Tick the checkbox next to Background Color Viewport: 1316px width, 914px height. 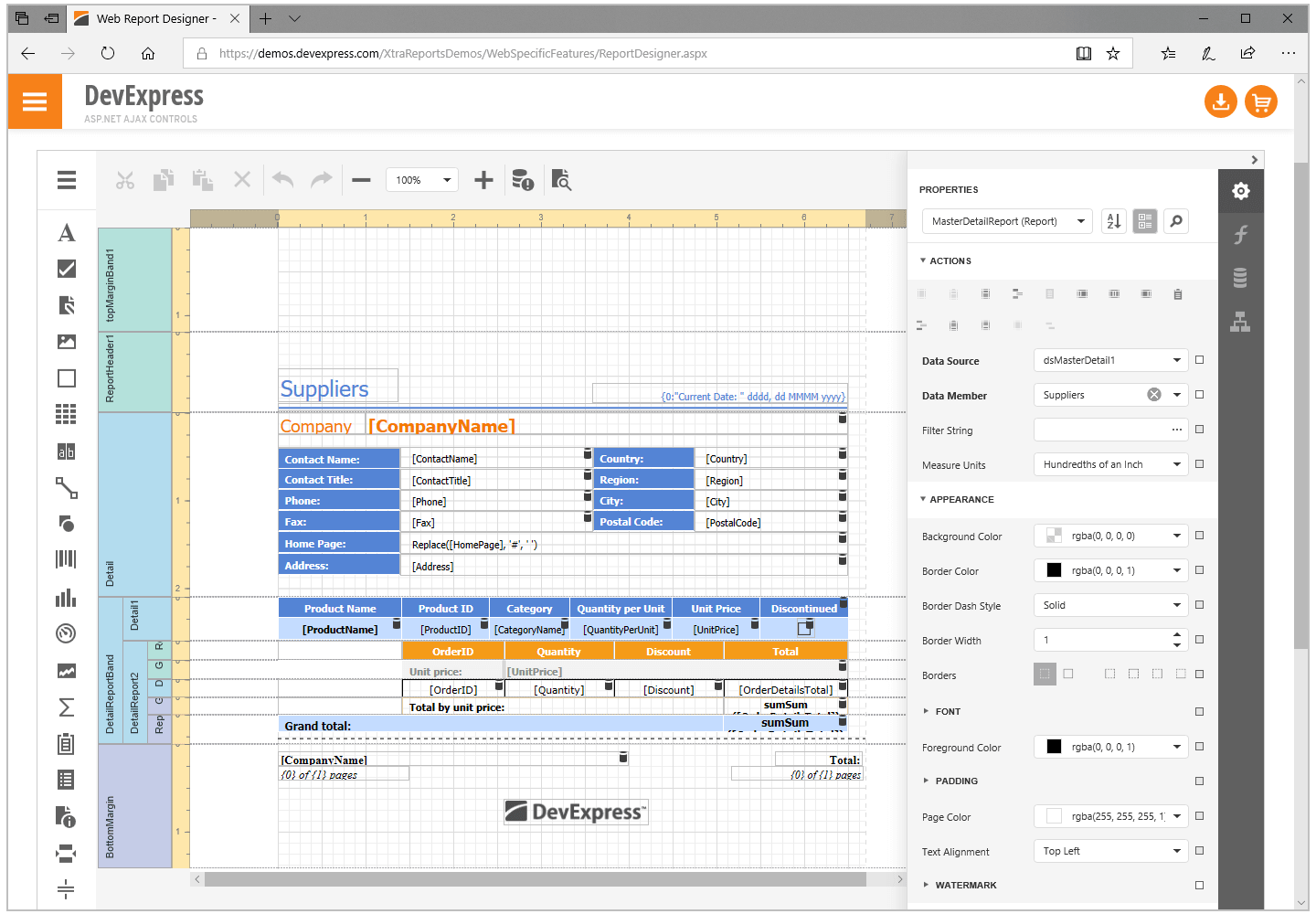point(1199,535)
